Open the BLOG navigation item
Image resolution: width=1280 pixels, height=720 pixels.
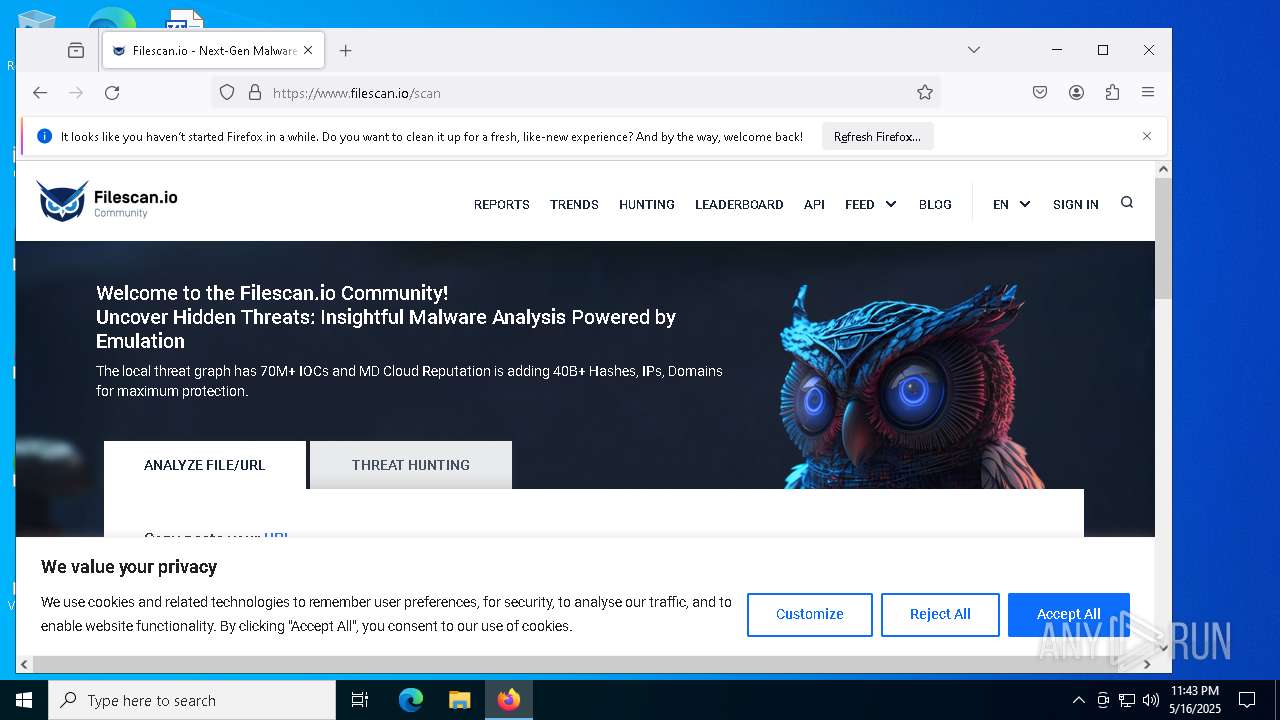pyautogui.click(x=935, y=204)
